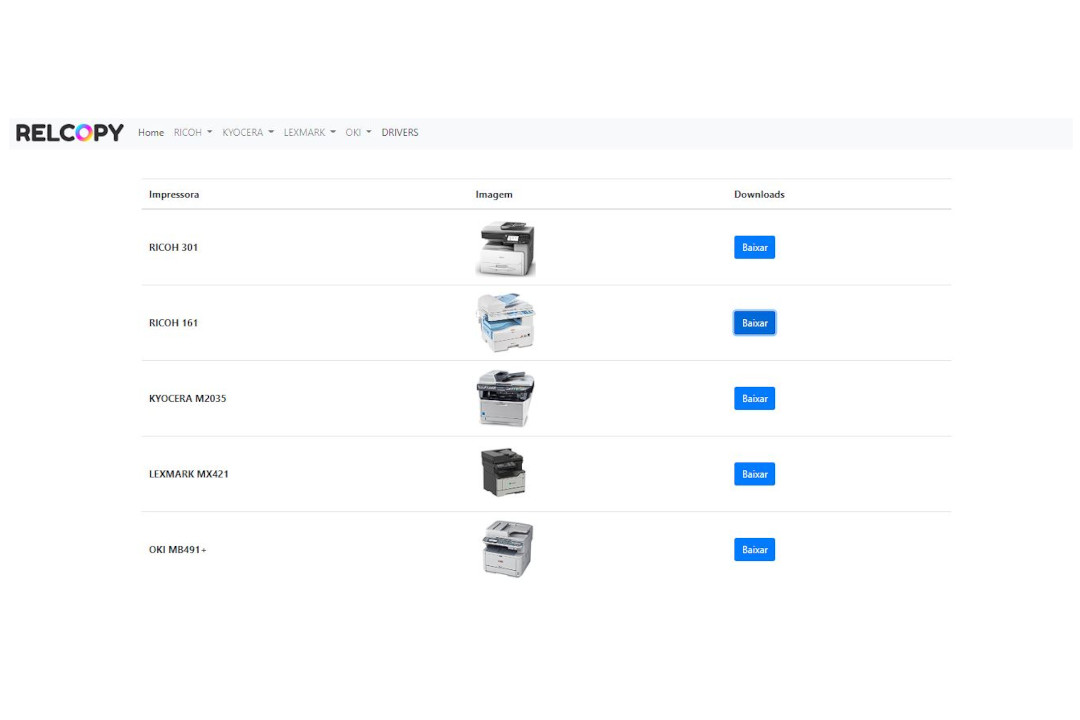Download the OKI MB491+ driver
Viewport: 1080px width, 720px height.
tap(754, 550)
